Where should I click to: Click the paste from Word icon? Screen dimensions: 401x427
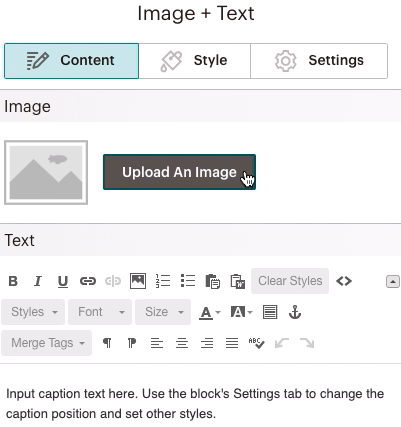[x=238, y=281]
